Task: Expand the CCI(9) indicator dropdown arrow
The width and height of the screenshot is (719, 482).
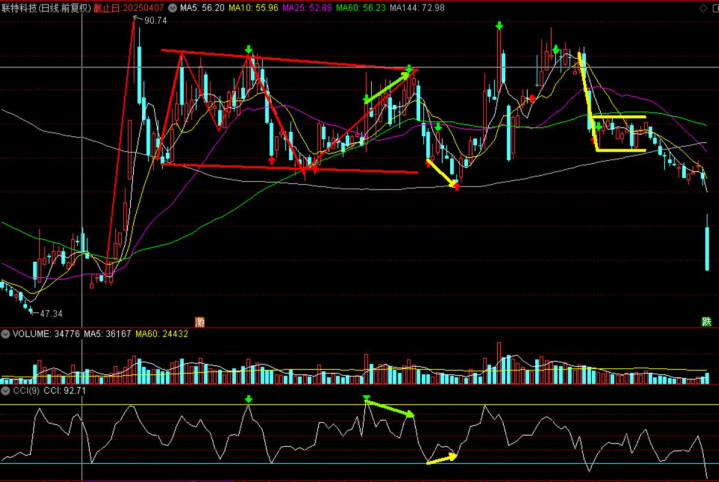Action: [x=5, y=391]
